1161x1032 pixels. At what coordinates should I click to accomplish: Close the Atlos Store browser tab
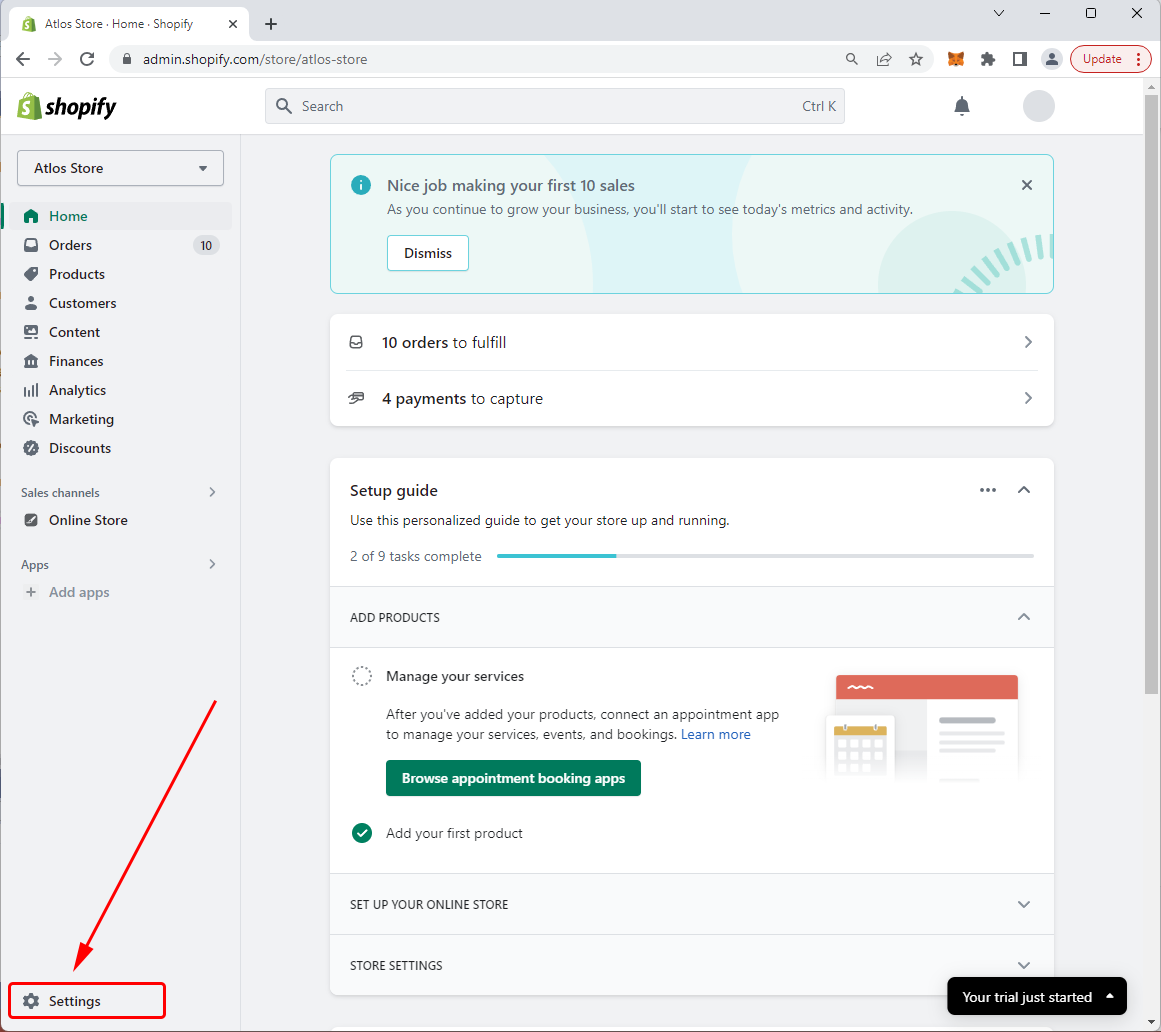click(232, 24)
